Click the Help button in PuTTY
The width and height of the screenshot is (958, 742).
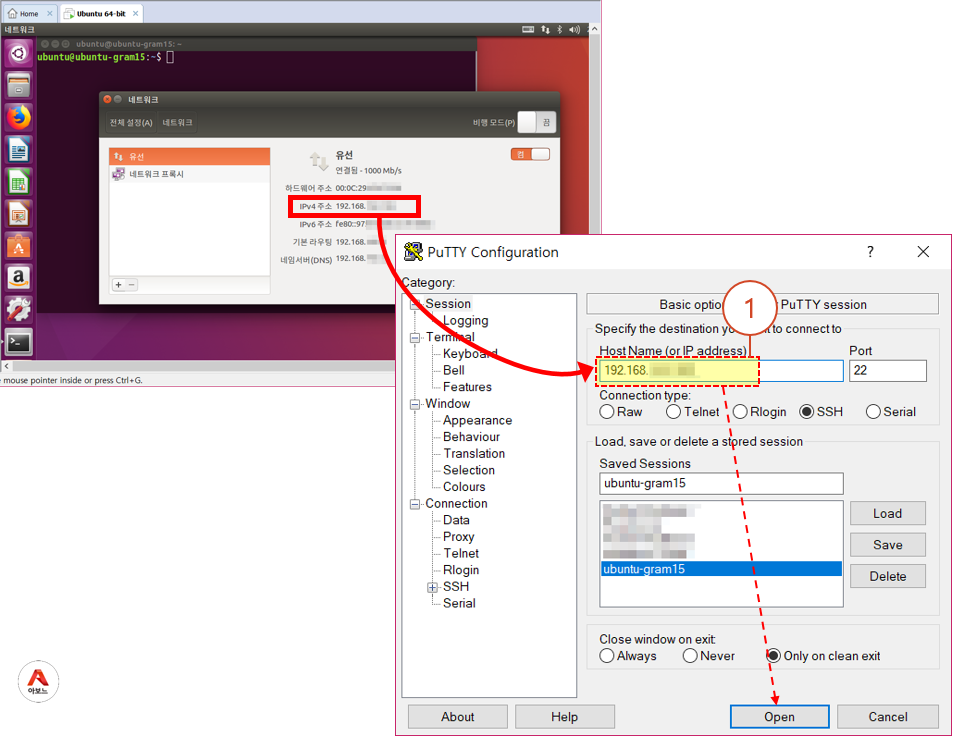coord(565,717)
